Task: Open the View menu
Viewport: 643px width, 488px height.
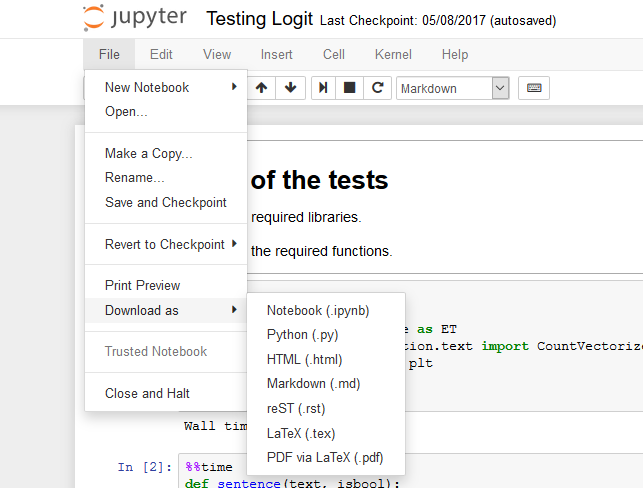Action: pos(217,54)
